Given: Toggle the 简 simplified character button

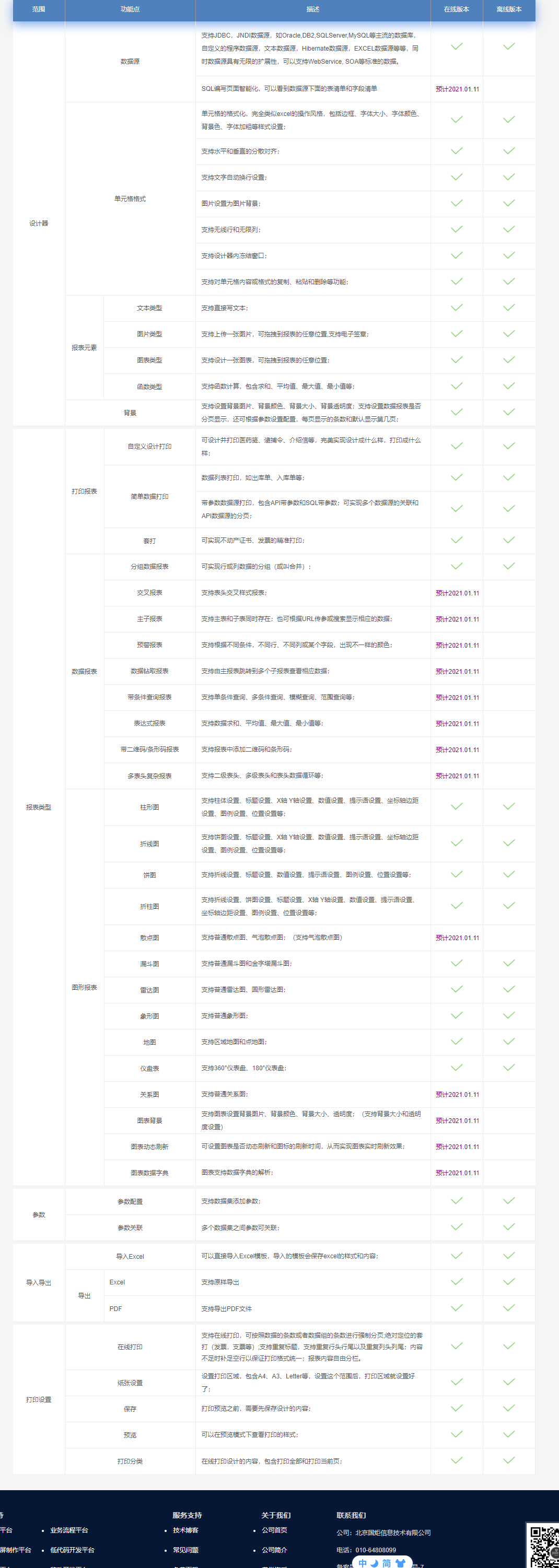Looking at the screenshot, I should (387, 1563).
